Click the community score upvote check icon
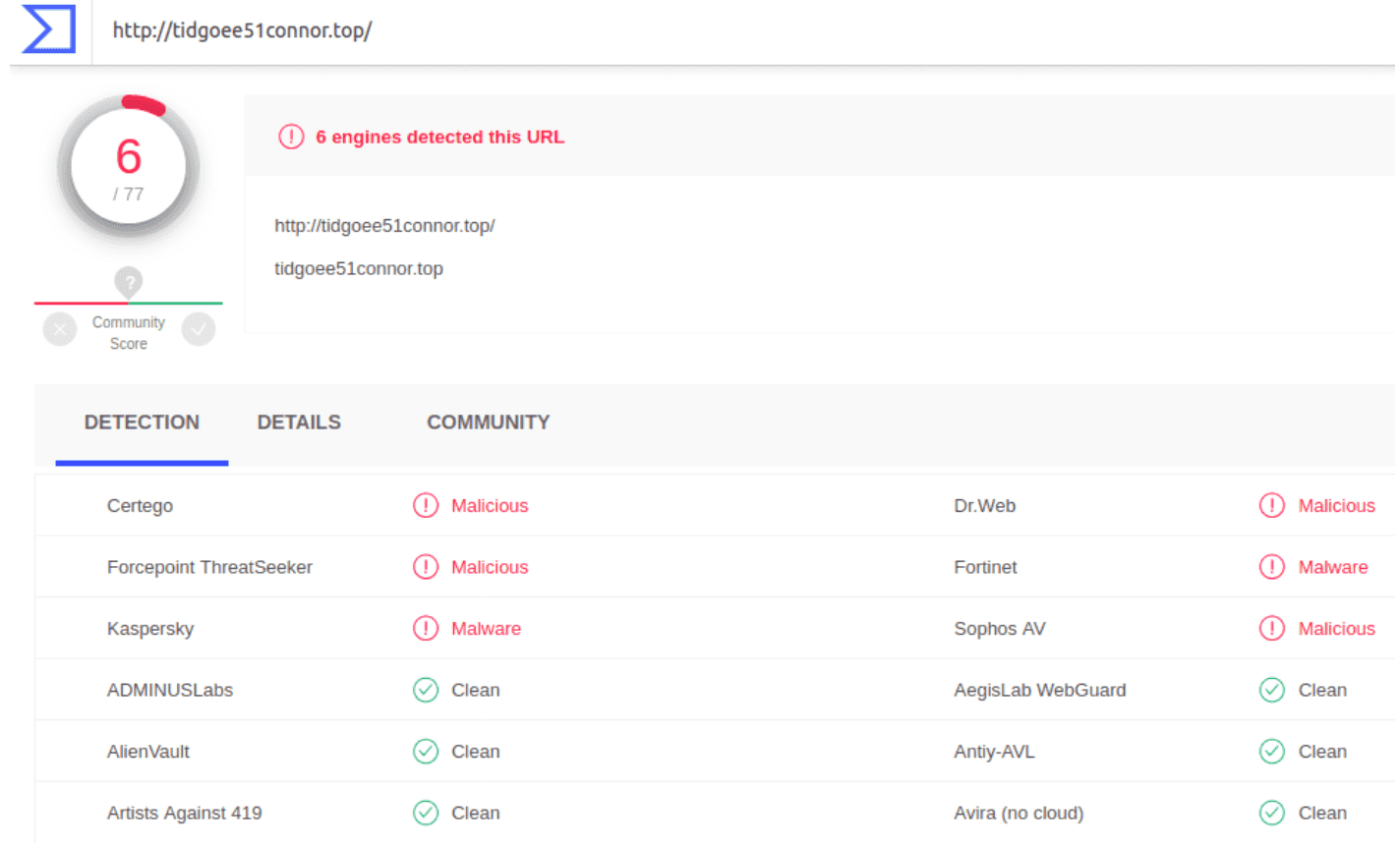Screen dimensions: 1400x847 pyautogui.click(x=199, y=329)
